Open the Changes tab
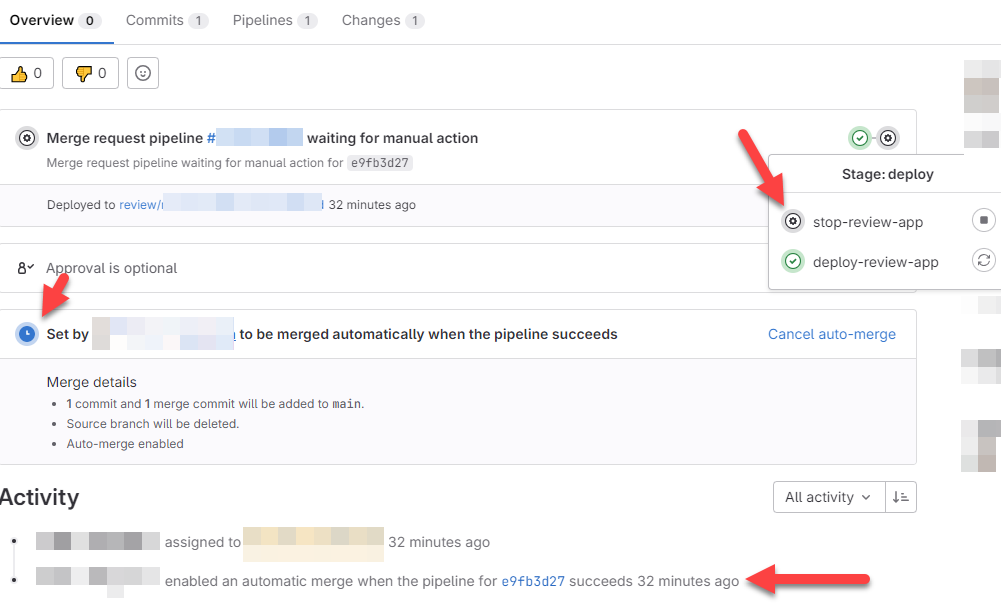 tap(383, 20)
